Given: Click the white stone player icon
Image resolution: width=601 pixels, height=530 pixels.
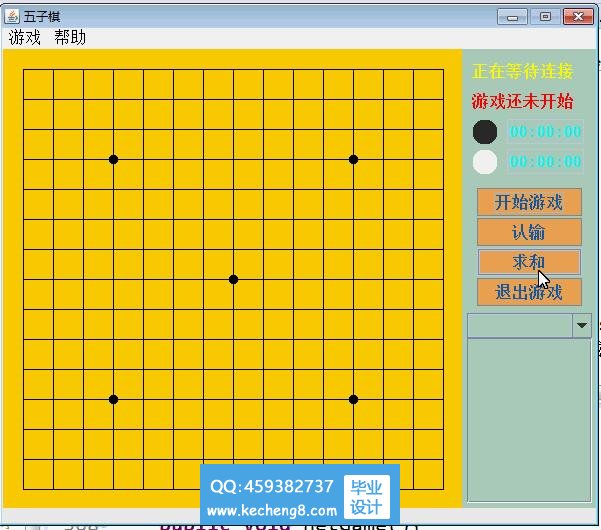Looking at the screenshot, I should [x=485, y=162].
